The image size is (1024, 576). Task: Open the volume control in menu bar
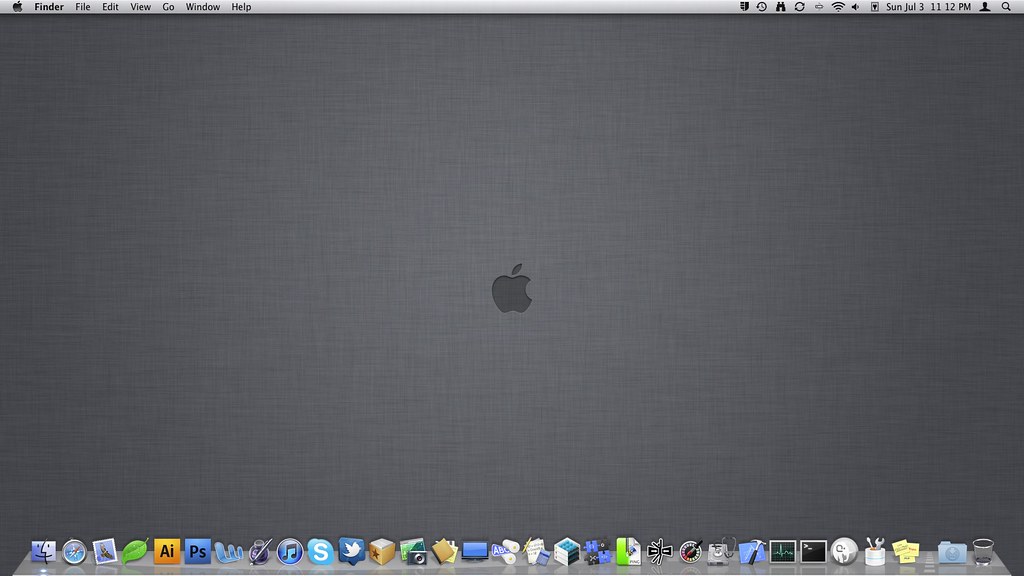click(x=856, y=7)
